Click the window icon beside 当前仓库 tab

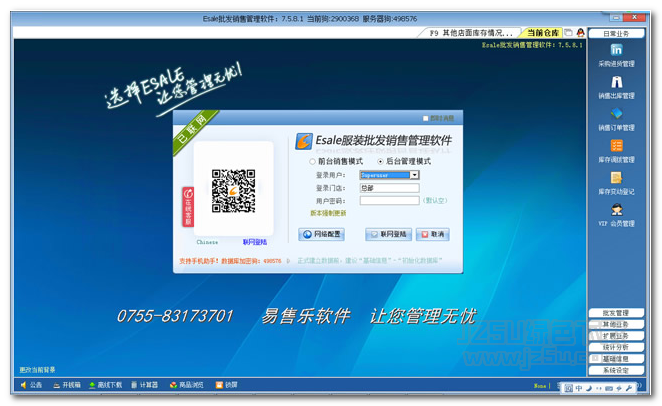click(568, 32)
